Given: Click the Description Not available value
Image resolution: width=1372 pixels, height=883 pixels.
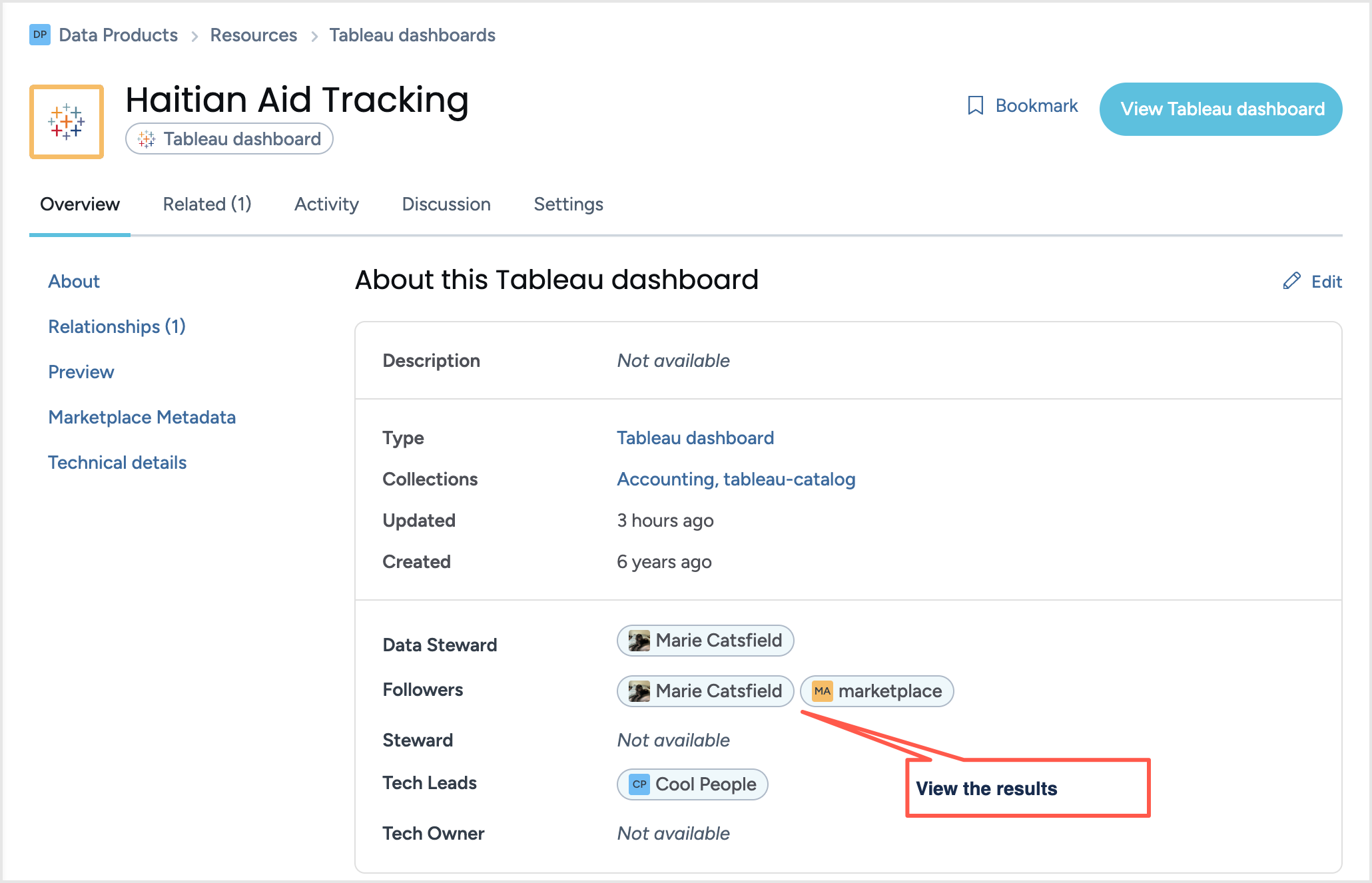Looking at the screenshot, I should point(673,360).
